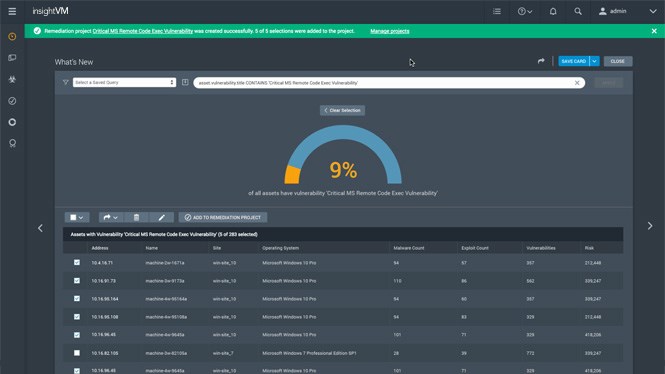Image resolution: width=665 pixels, height=374 pixels.
Task: Click the insightVM logo
Action: [50, 11]
